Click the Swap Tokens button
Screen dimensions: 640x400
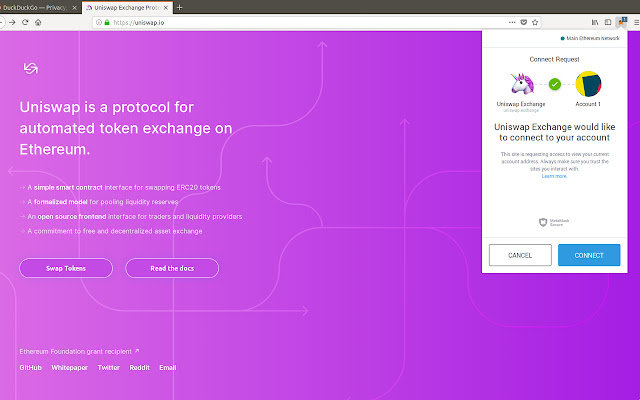click(66, 268)
